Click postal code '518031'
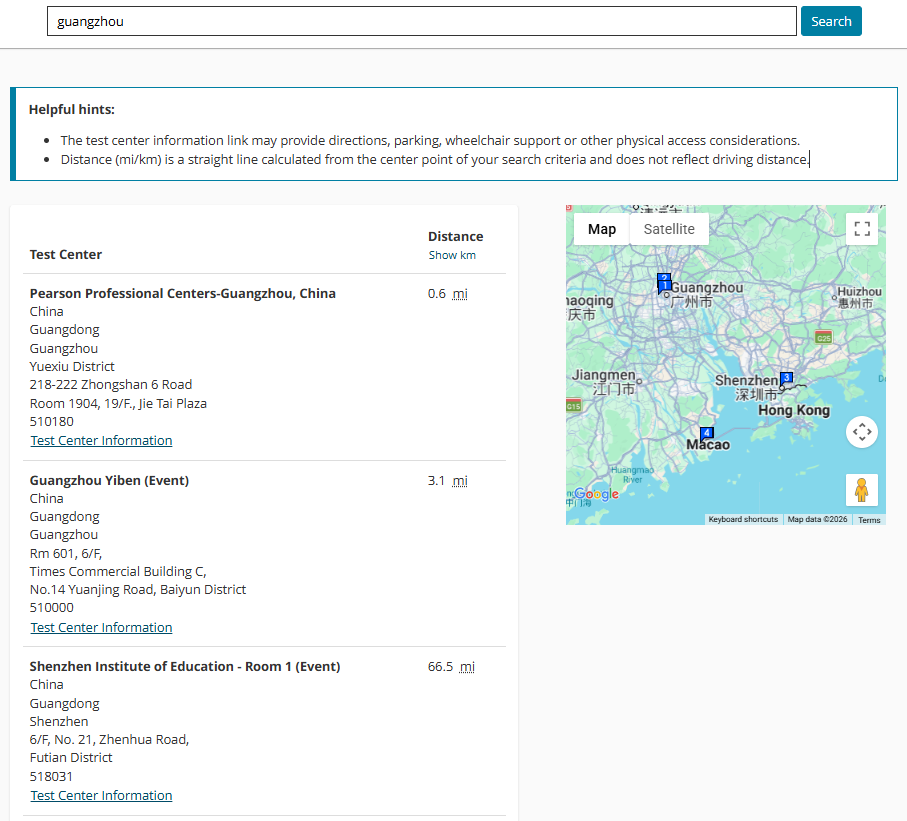This screenshot has width=907, height=821. coord(51,776)
